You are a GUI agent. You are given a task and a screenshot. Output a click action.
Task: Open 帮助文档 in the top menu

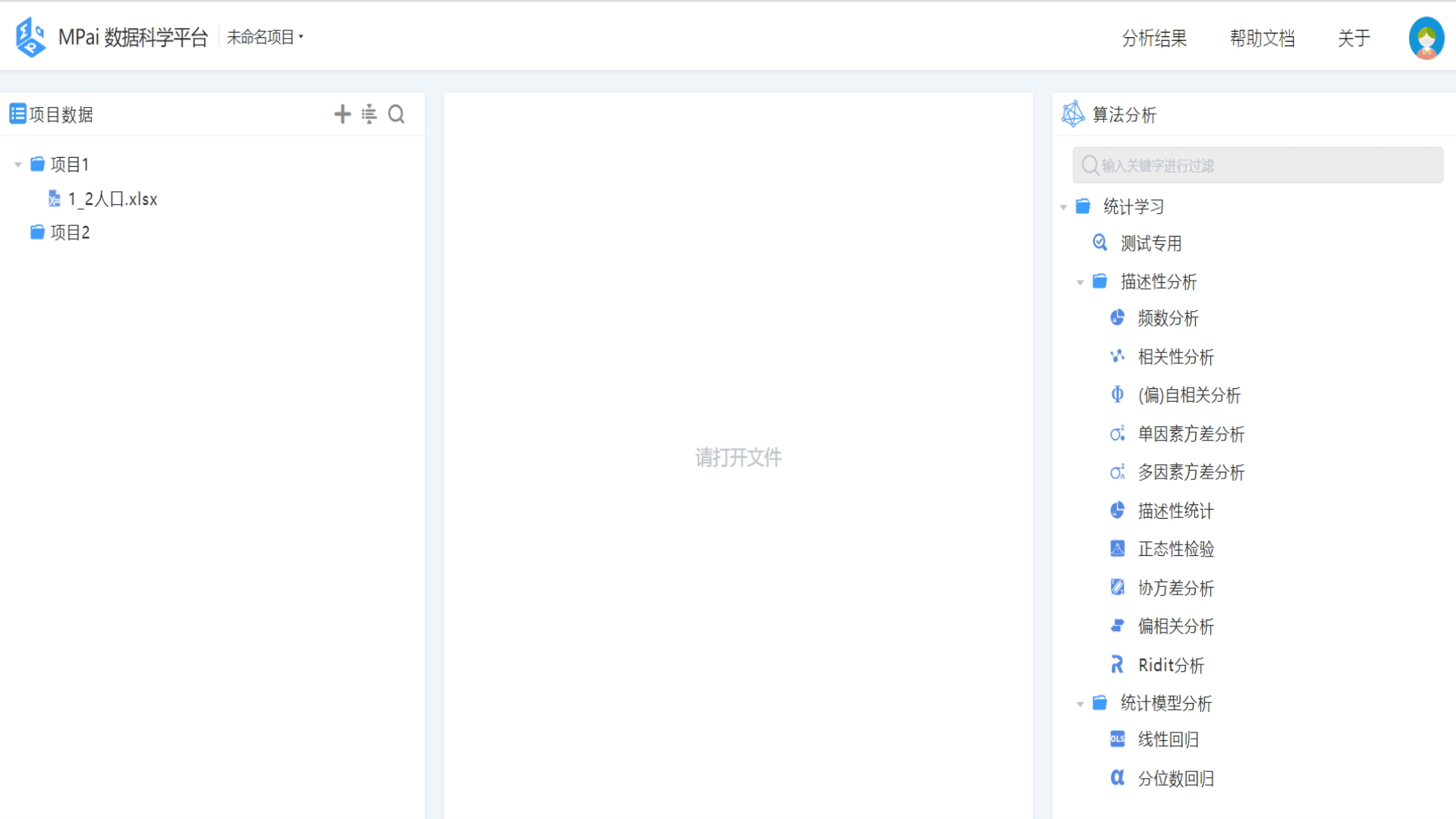click(1262, 38)
